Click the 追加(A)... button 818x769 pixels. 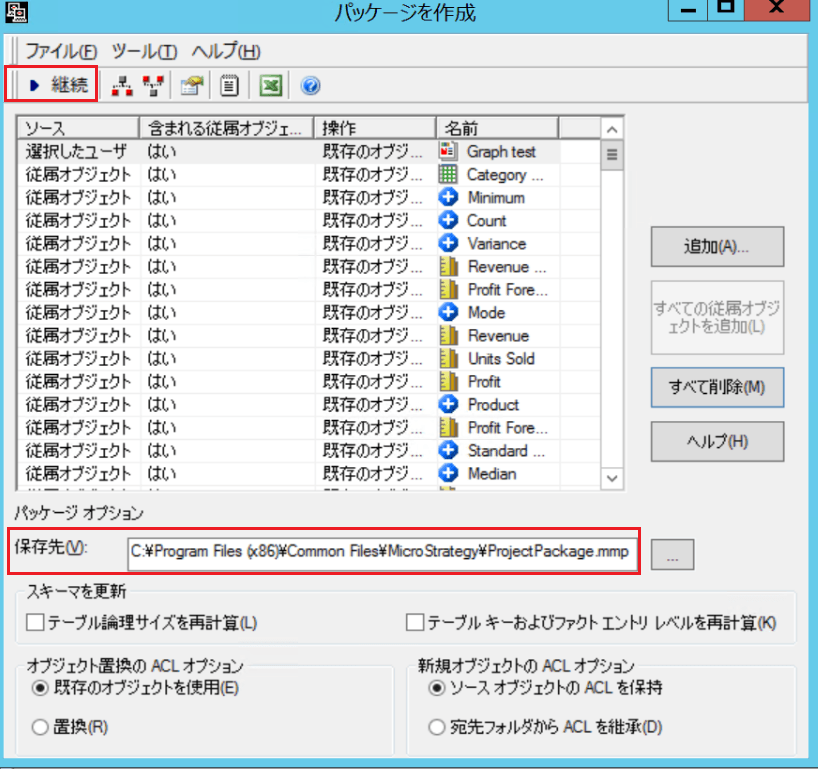(x=717, y=247)
